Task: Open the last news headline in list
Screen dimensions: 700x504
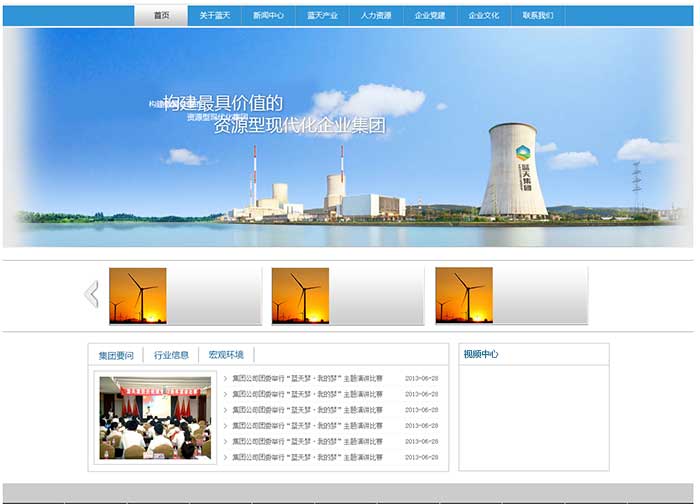Action: tap(308, 457)
